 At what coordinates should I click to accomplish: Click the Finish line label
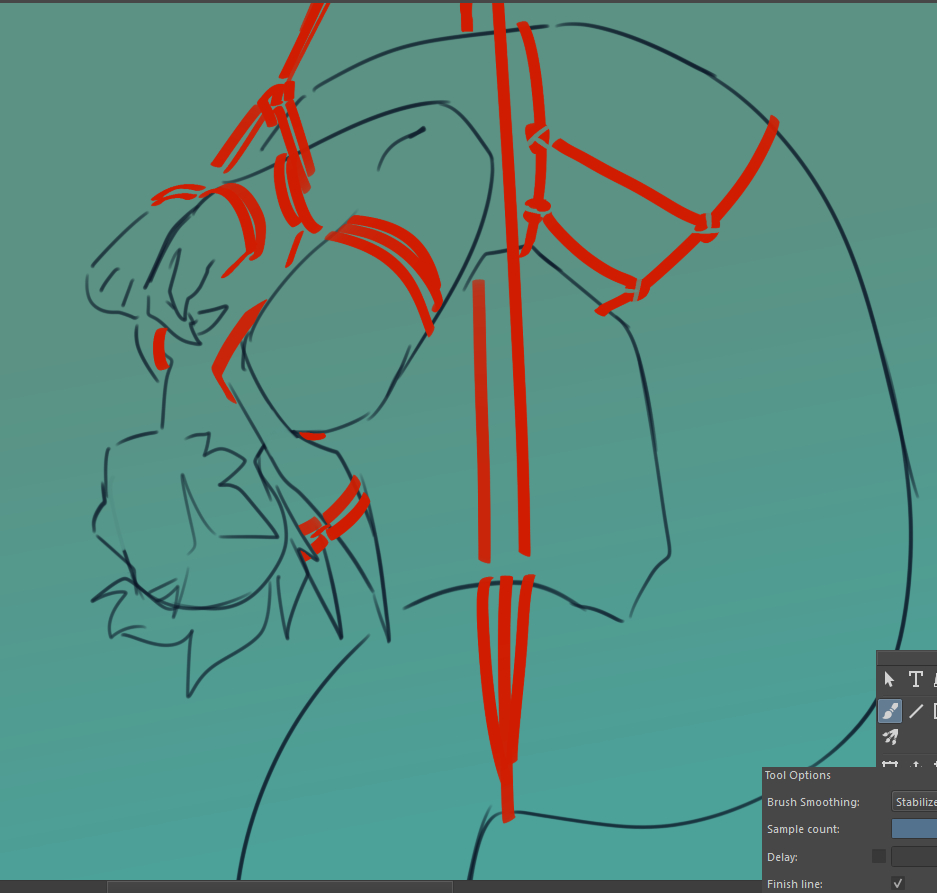(794, 884)
